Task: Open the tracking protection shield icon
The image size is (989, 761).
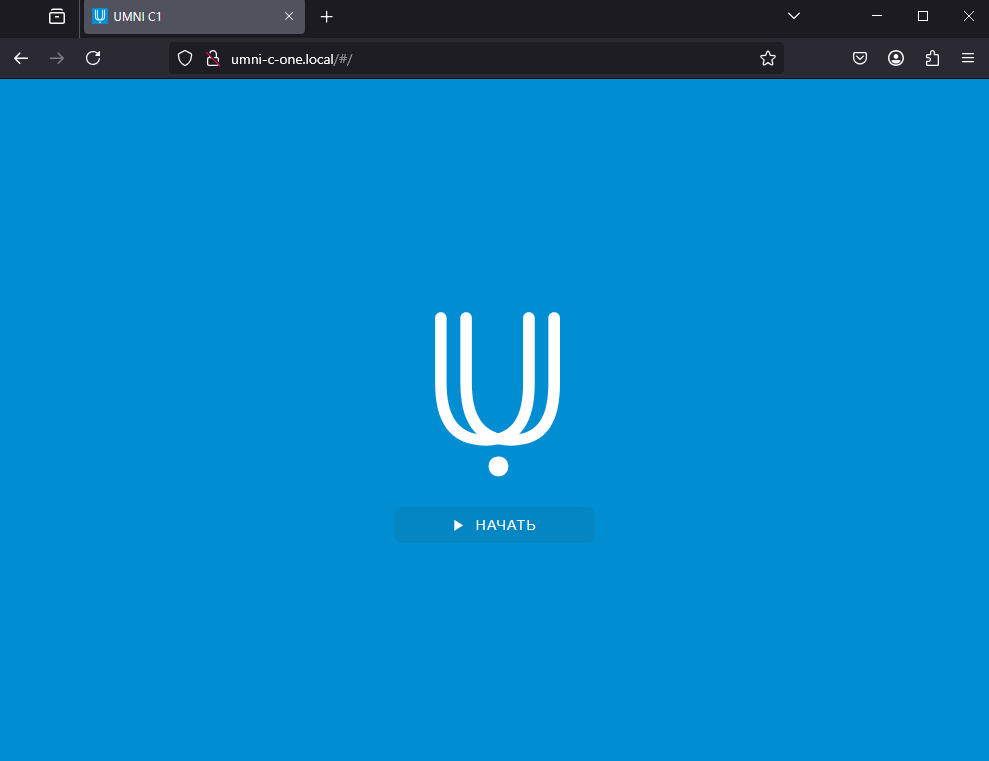Action: pyautogui.click(x=185, y=59)
